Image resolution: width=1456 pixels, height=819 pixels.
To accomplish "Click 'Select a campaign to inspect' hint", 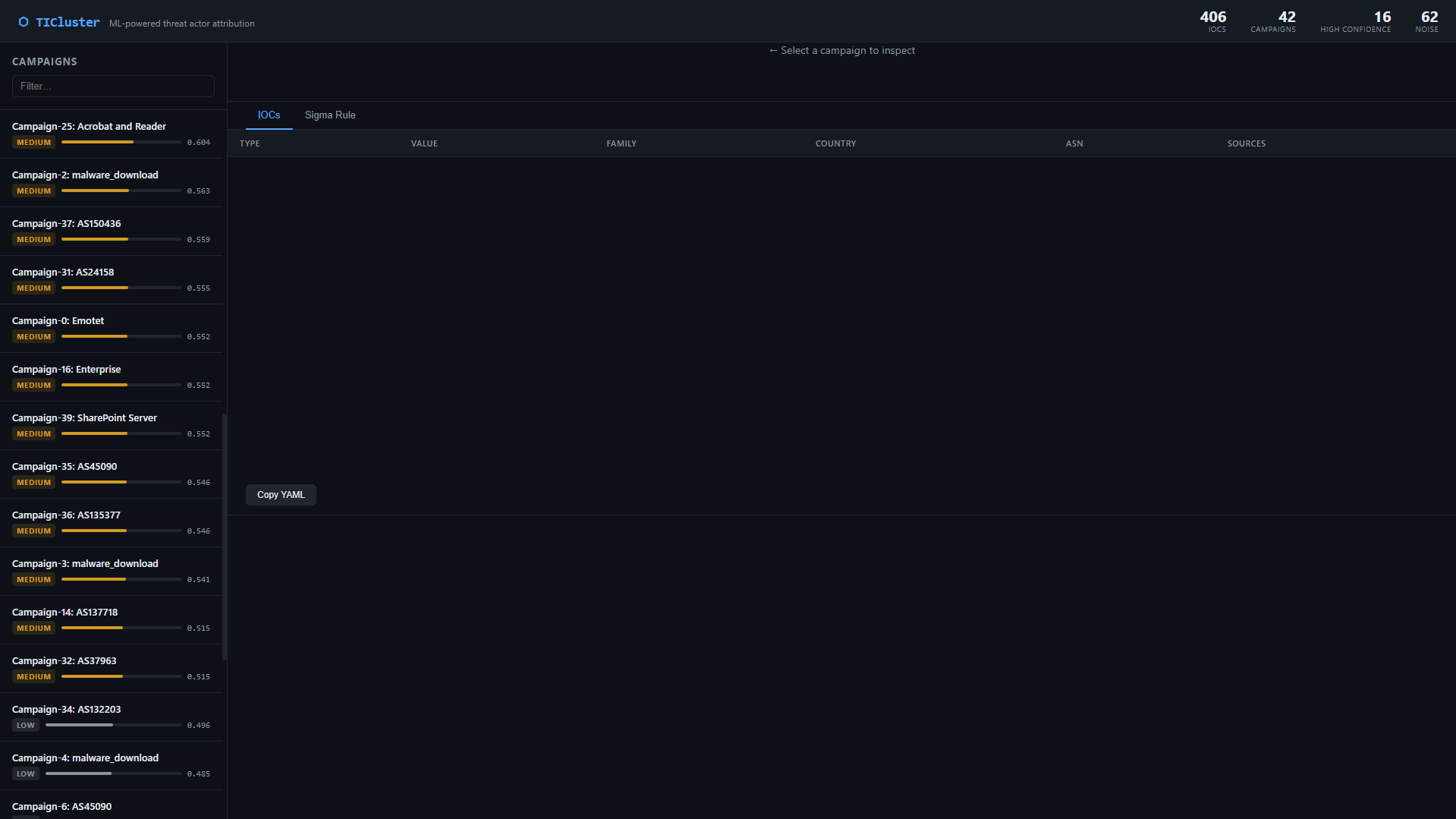I will pyautogui.click(x=841, y=51).
